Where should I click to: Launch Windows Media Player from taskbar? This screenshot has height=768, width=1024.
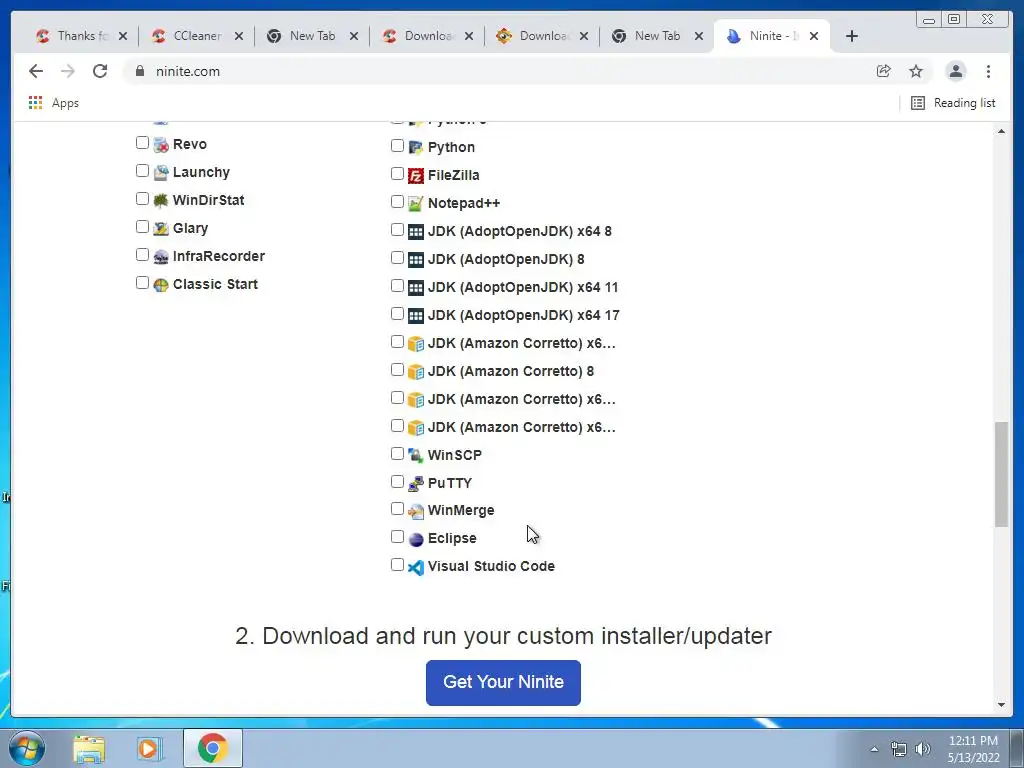149,748
